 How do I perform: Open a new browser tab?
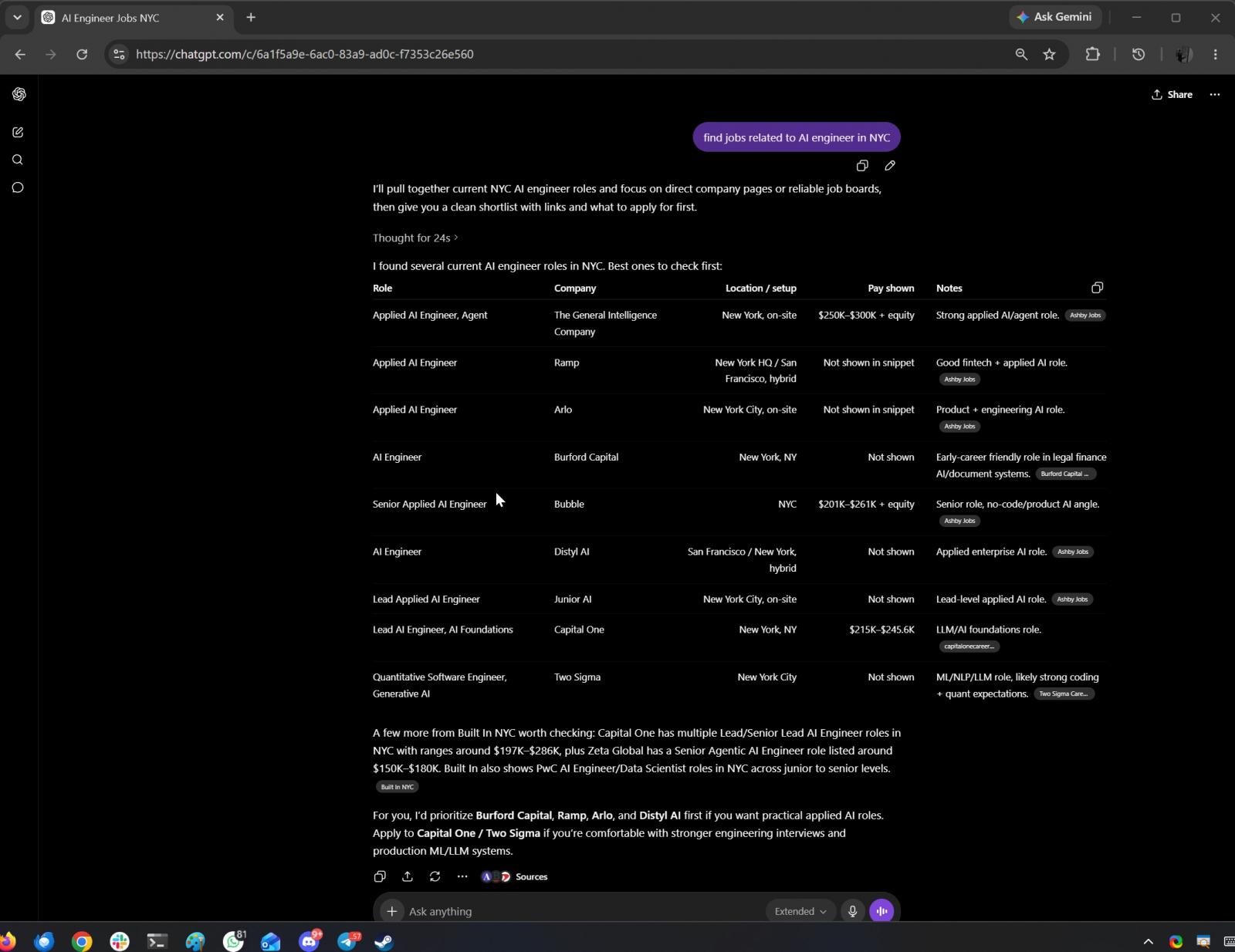point(251,17)
